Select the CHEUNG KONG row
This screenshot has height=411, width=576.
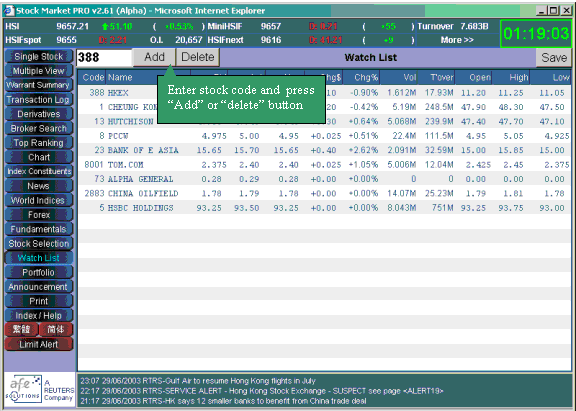click(324, 107)
